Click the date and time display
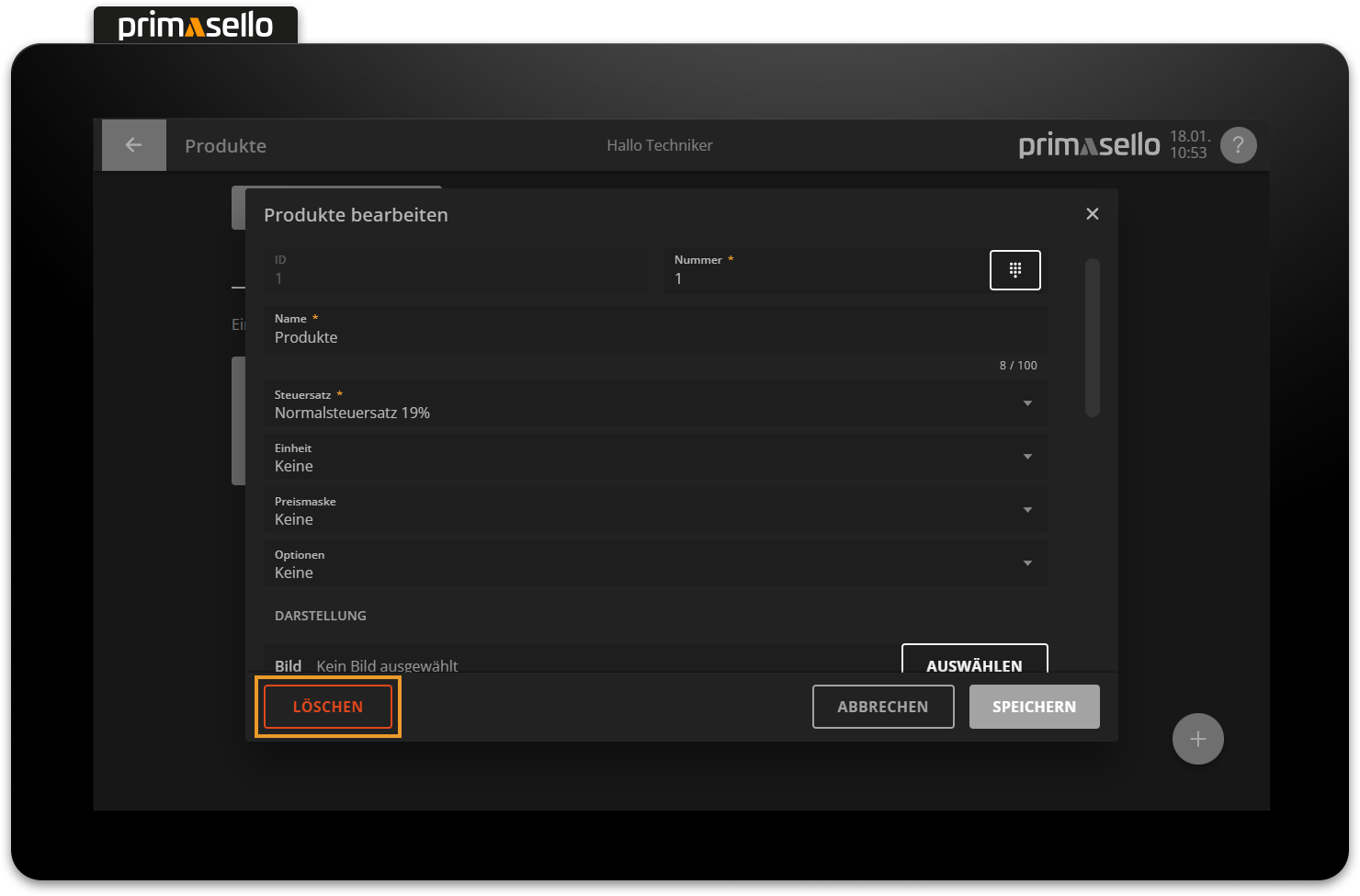This screenshot has width=1360, height=896. tap(1188, 145)
